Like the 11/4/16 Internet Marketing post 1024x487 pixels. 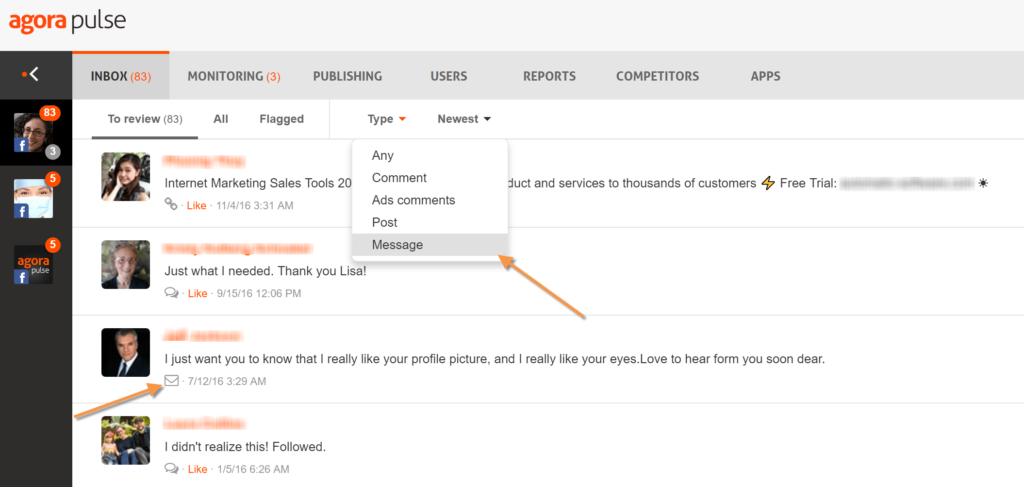[x=197, y=206]
